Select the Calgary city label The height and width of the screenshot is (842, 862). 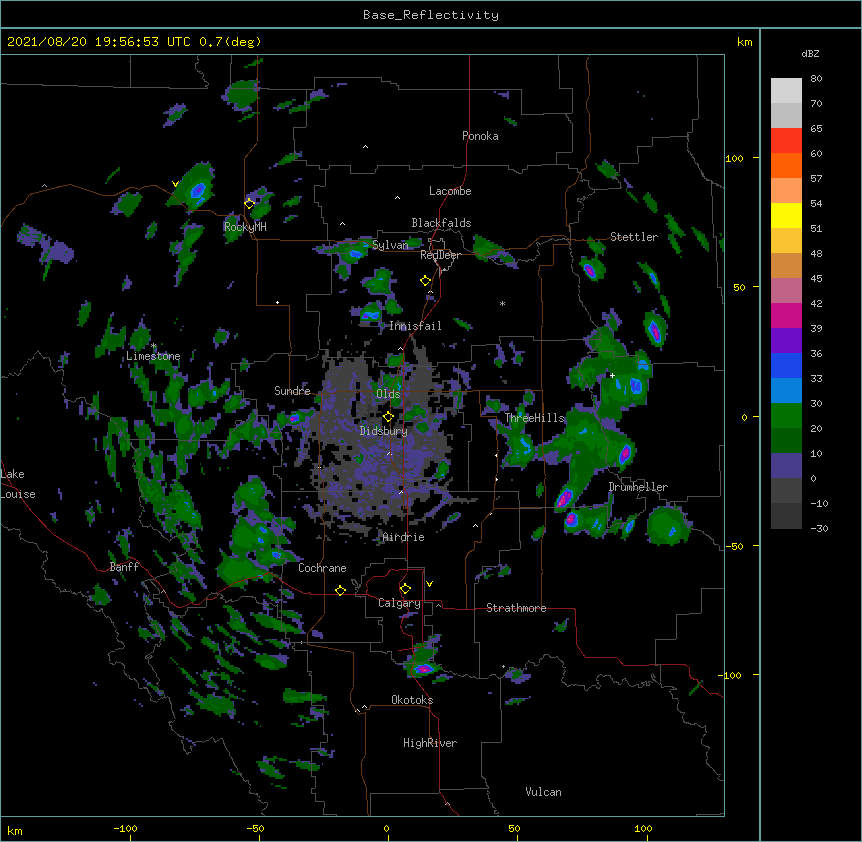coord(400,603)
